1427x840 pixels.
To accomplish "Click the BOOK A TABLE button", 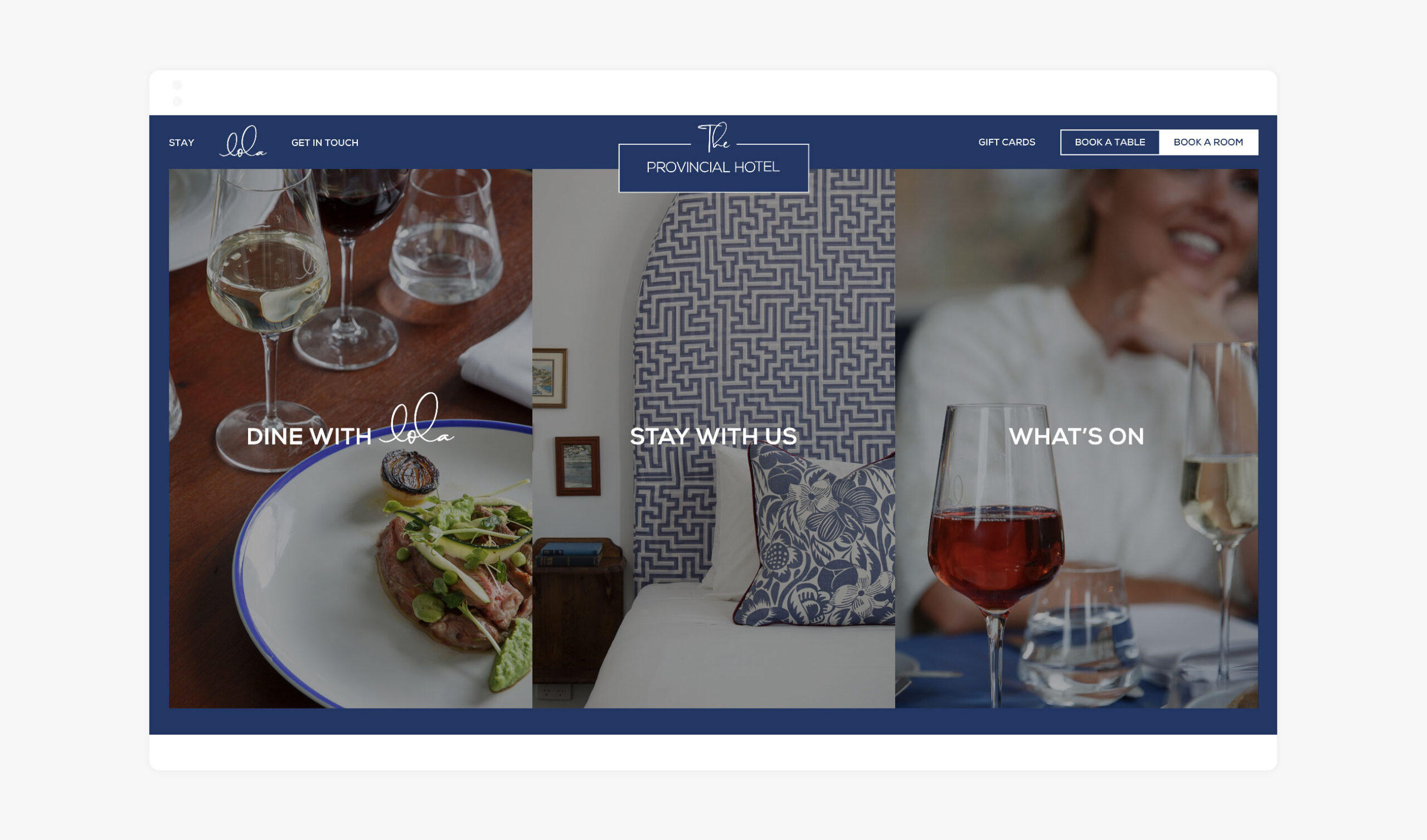I will 1109,142.
